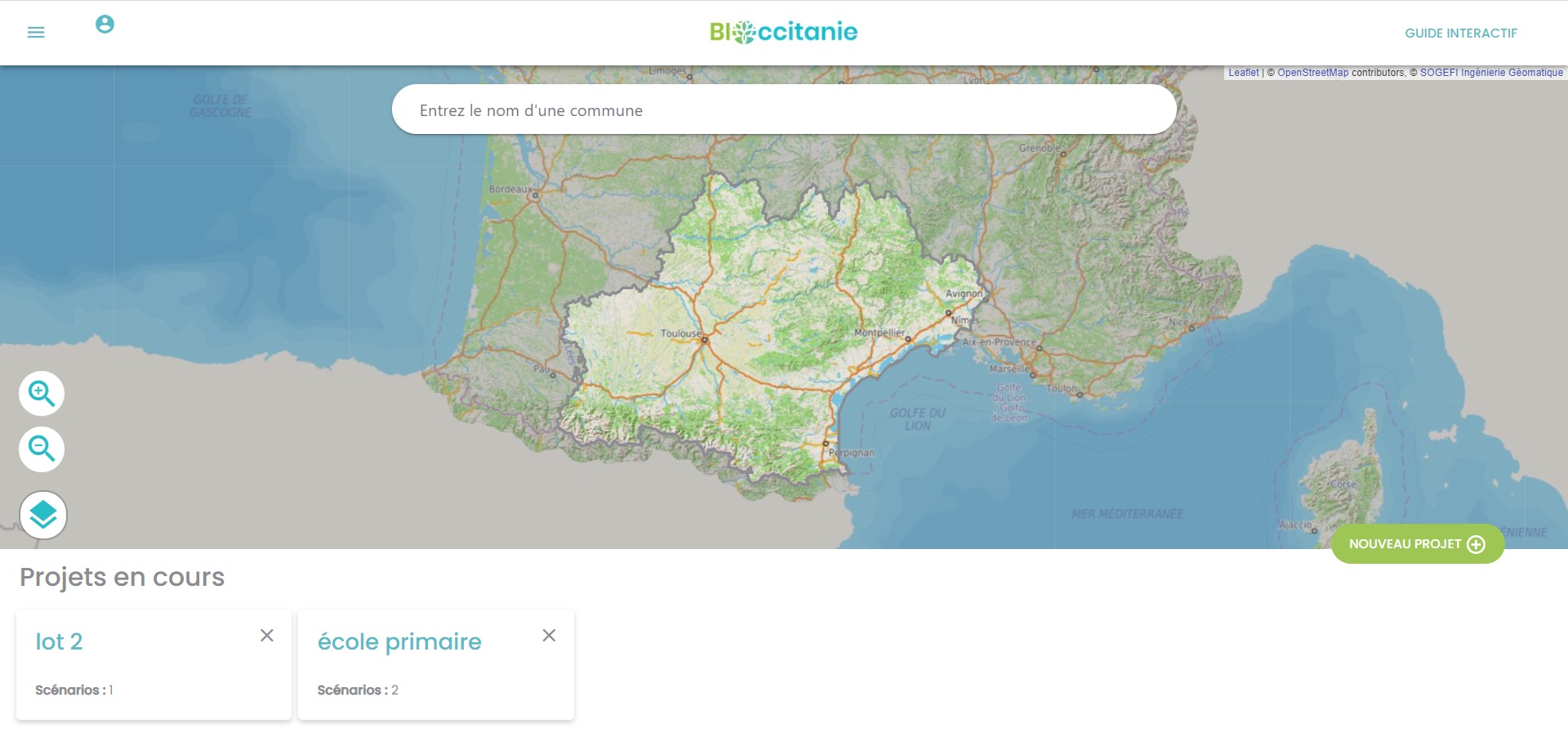Viewport: 1568px width, 737px height.
Task: Open the user account profile icon
Action: pyautogui.click(x=105, y=25)
